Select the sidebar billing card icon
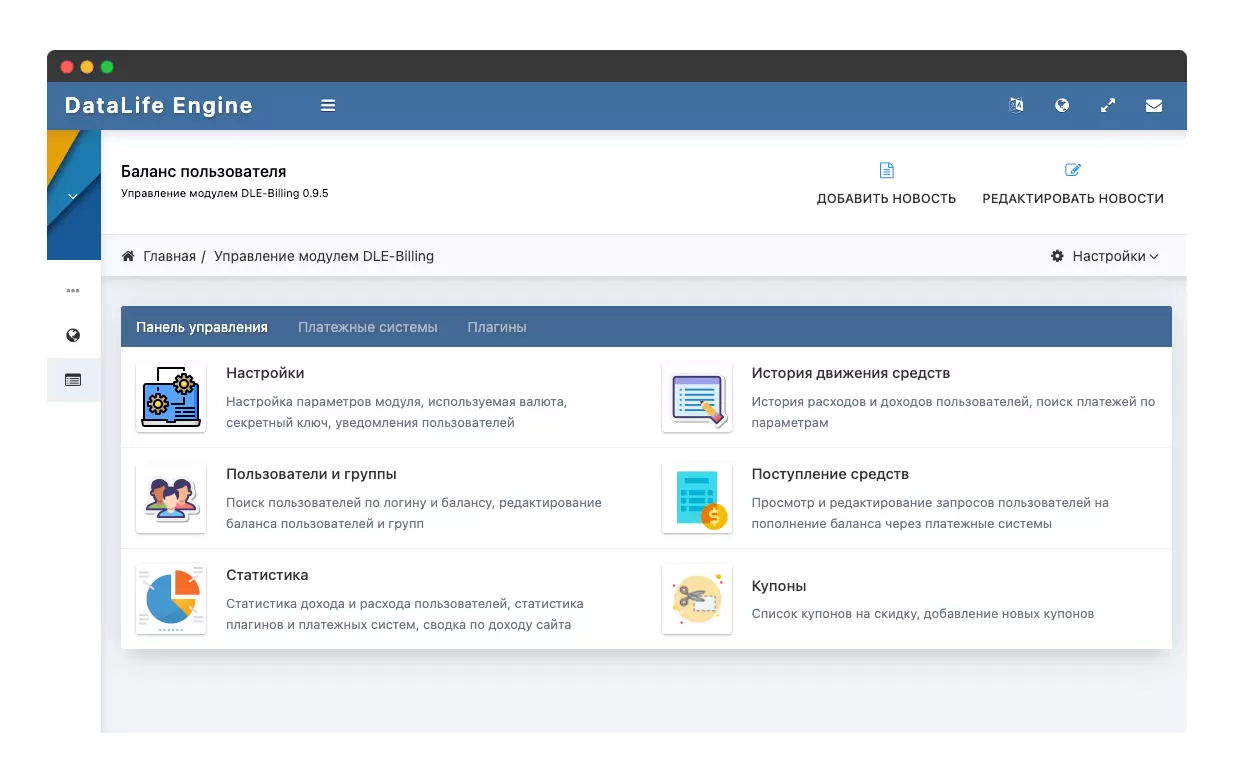Image resolution: width=1234 pixels, height=782 pixels. [73, 380]
